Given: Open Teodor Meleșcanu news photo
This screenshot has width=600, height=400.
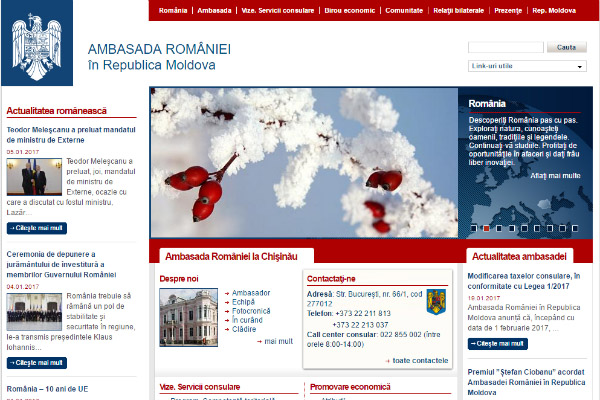Looking at the screenshot, I should pos(27,176).
